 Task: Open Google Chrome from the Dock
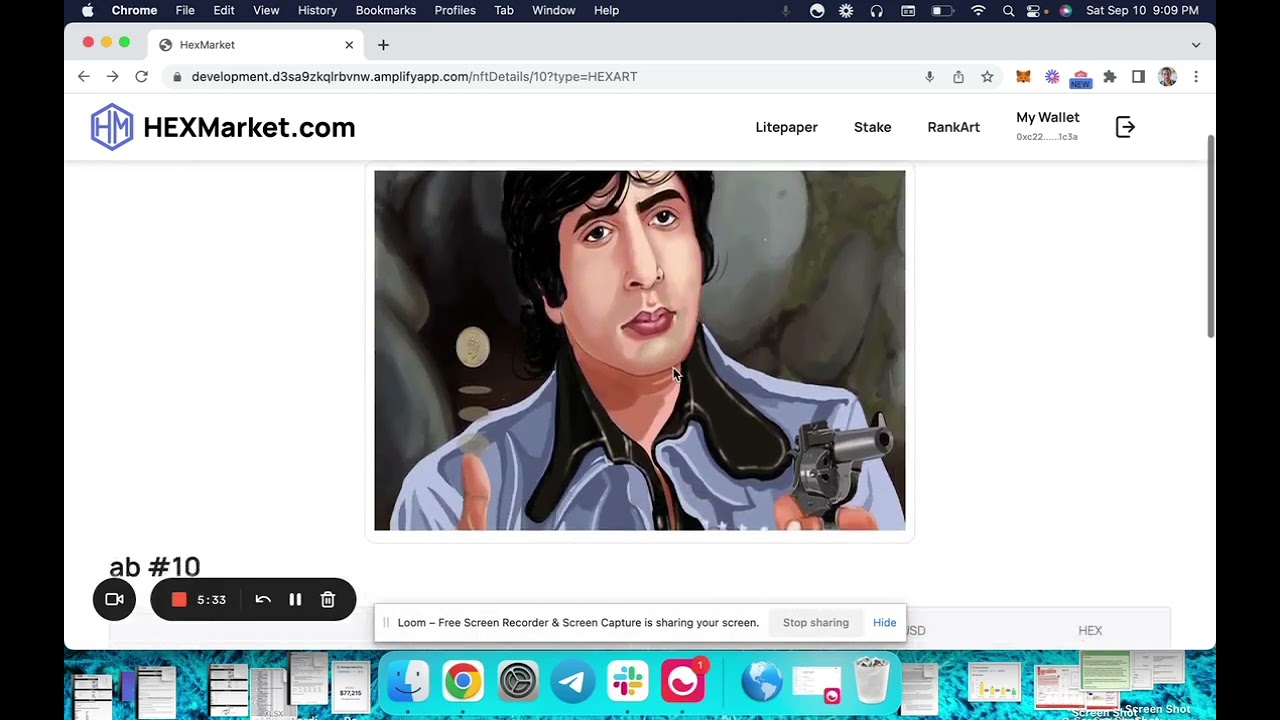point(462,682)
